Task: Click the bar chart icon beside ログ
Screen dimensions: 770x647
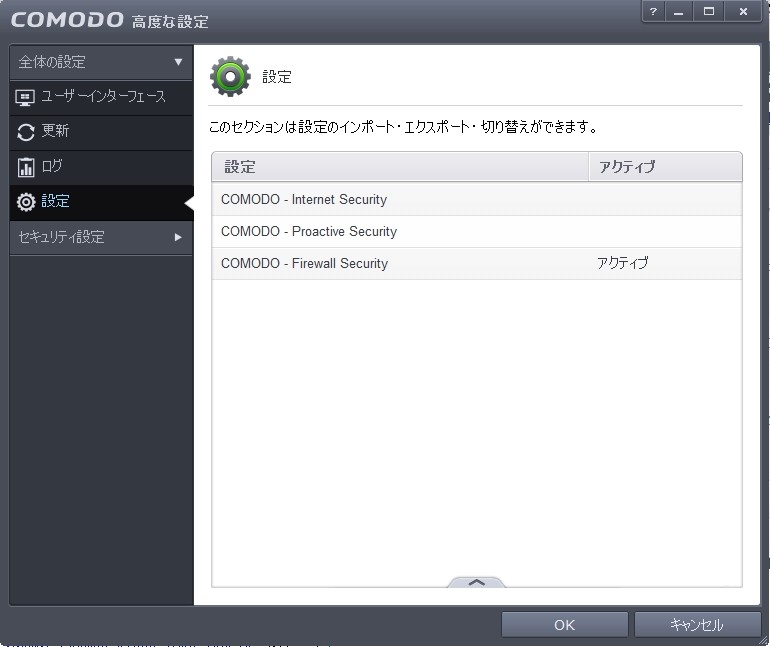Action: tap(26, 167)
